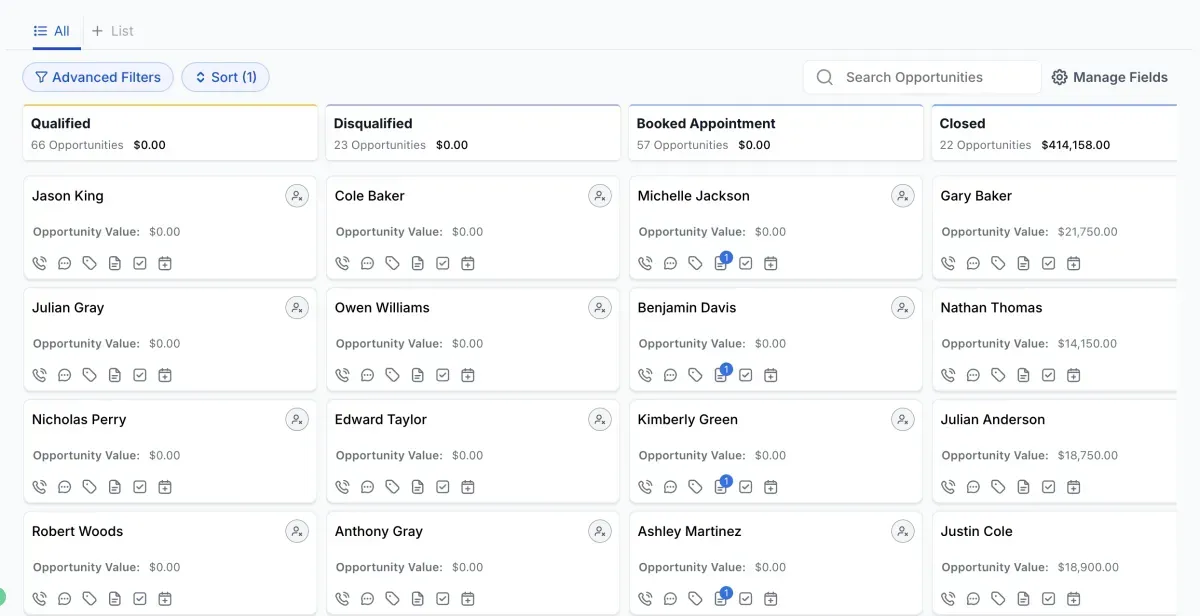
Task: Open the notes icon with badge on Michelle Jackson's card
Action: pos(720,264)
